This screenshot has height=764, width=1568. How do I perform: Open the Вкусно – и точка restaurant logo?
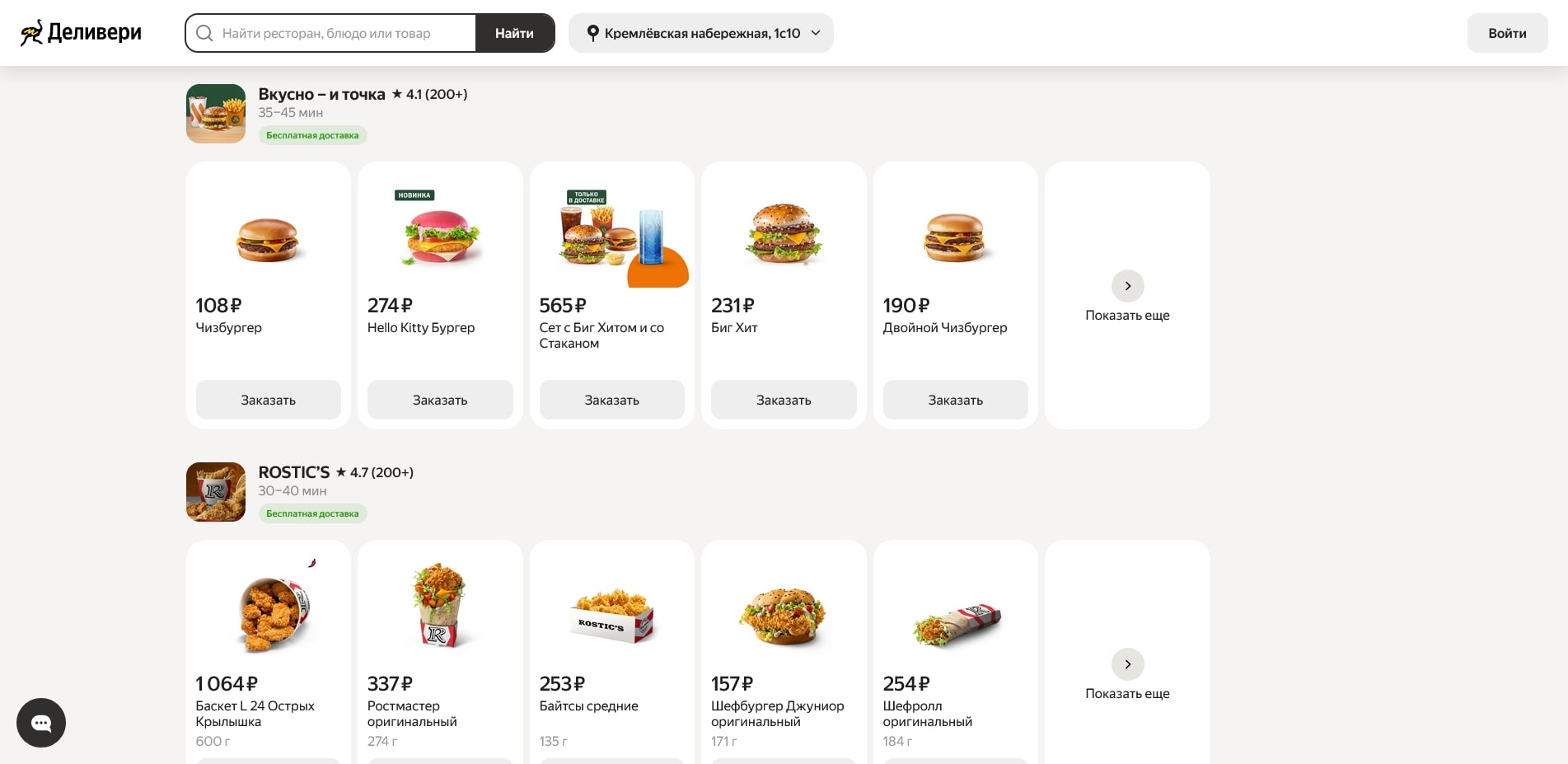pyautogui.click(x=216, y=114)
